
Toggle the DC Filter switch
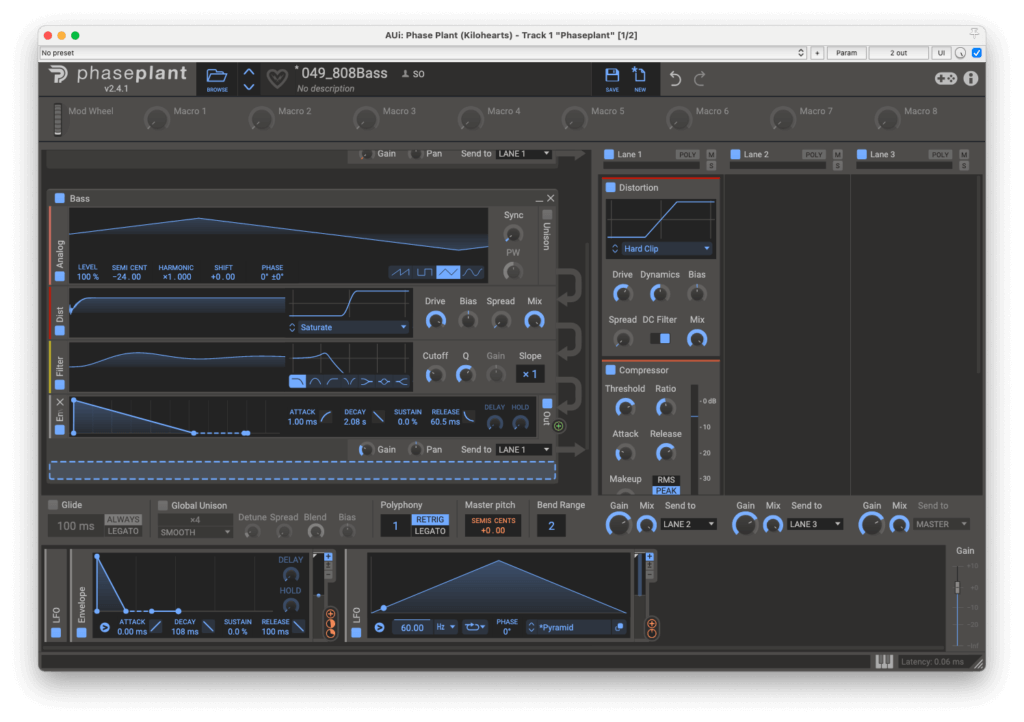click(660, 338)
